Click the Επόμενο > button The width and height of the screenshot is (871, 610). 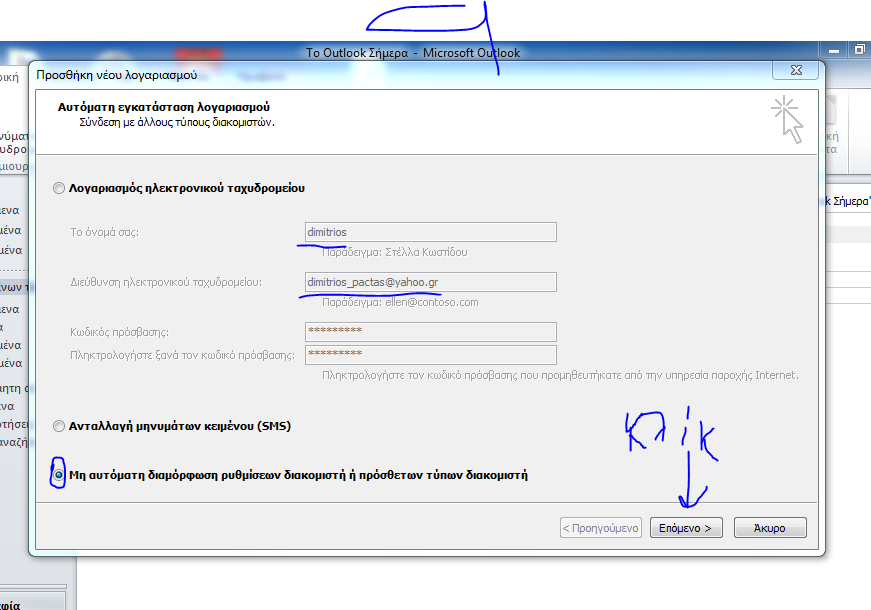(x=686, y=528)
